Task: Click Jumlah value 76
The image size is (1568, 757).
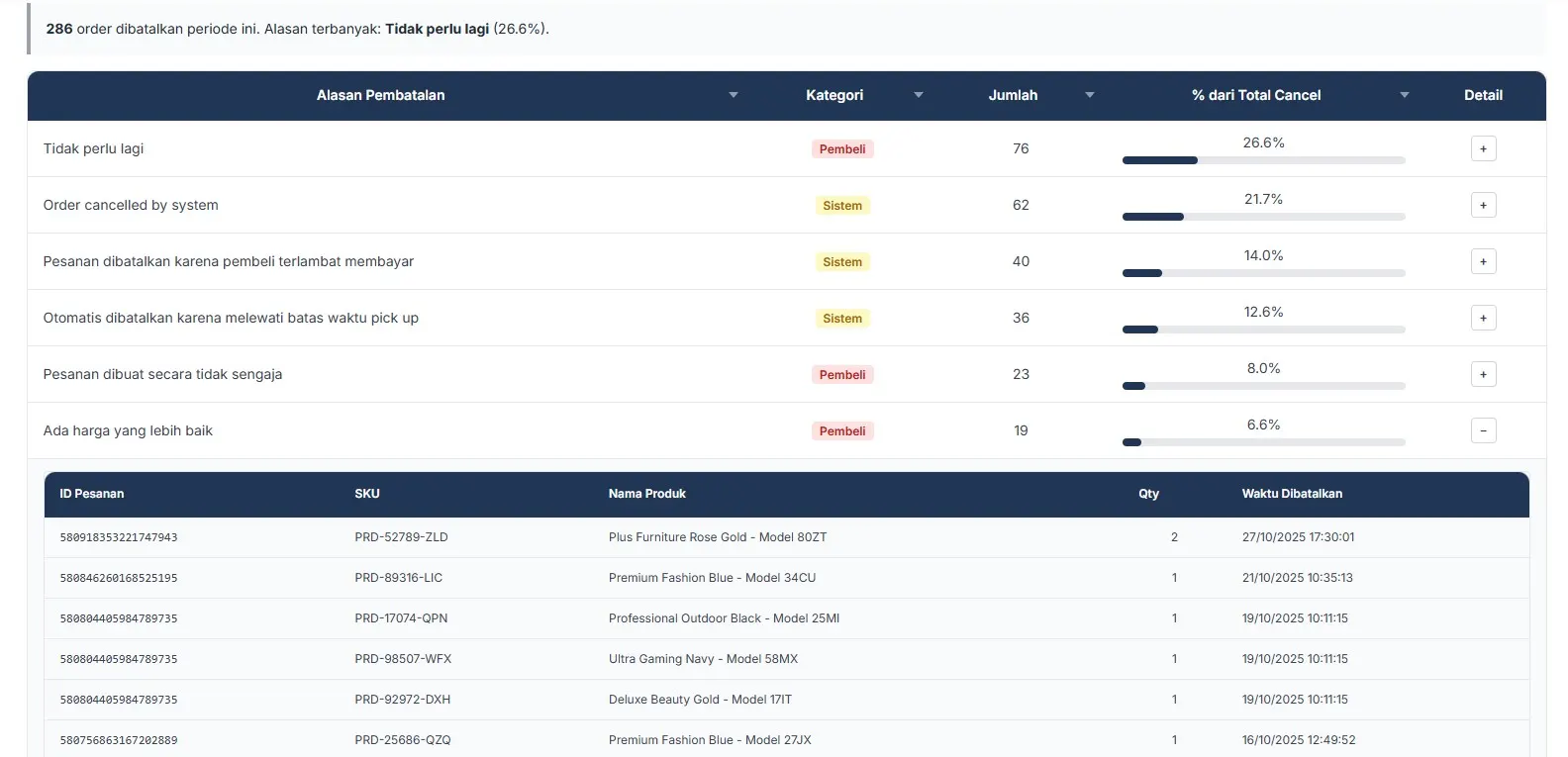Action: tap(1021, 148)
